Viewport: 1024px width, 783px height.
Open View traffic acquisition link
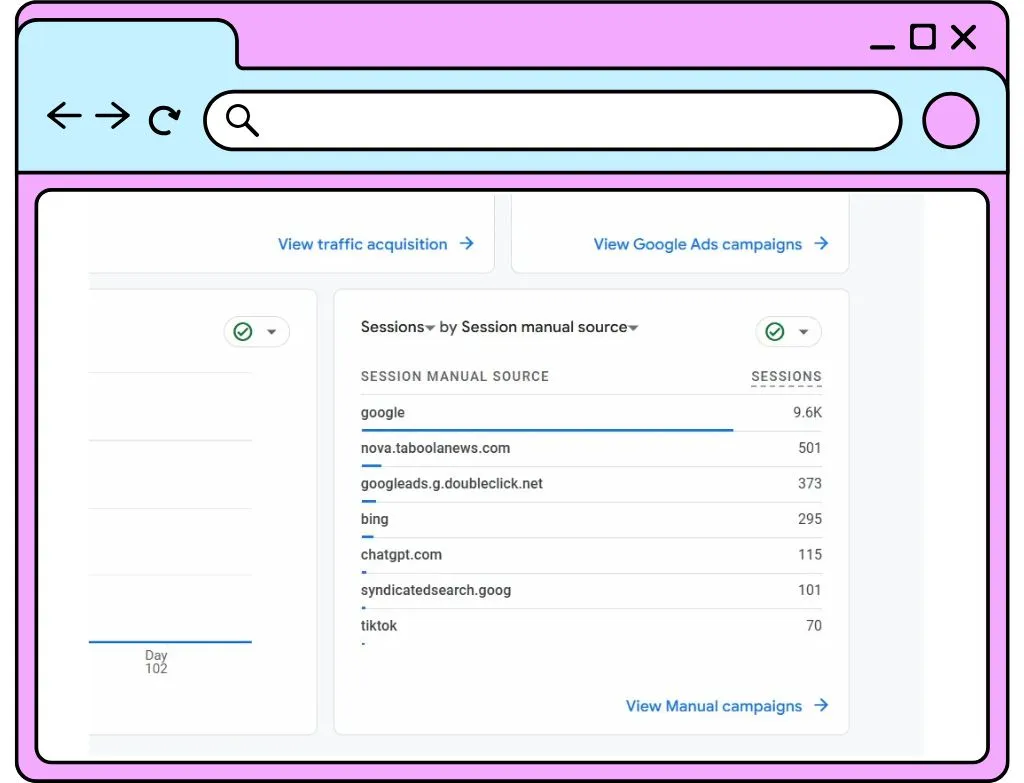pos(362,244)
